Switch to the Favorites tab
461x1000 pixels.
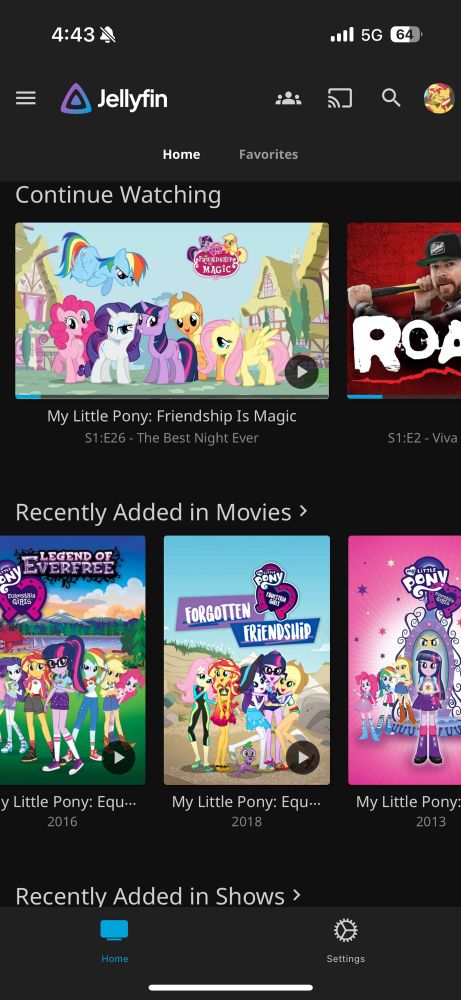point(268,154)
